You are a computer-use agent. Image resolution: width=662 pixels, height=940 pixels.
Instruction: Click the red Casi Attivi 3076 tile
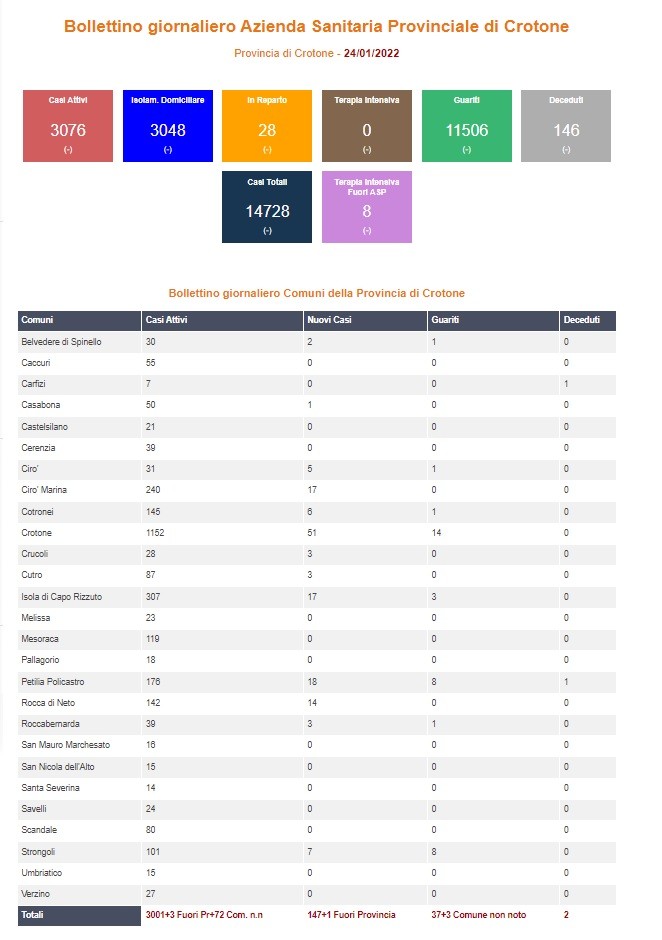[68, 126]
